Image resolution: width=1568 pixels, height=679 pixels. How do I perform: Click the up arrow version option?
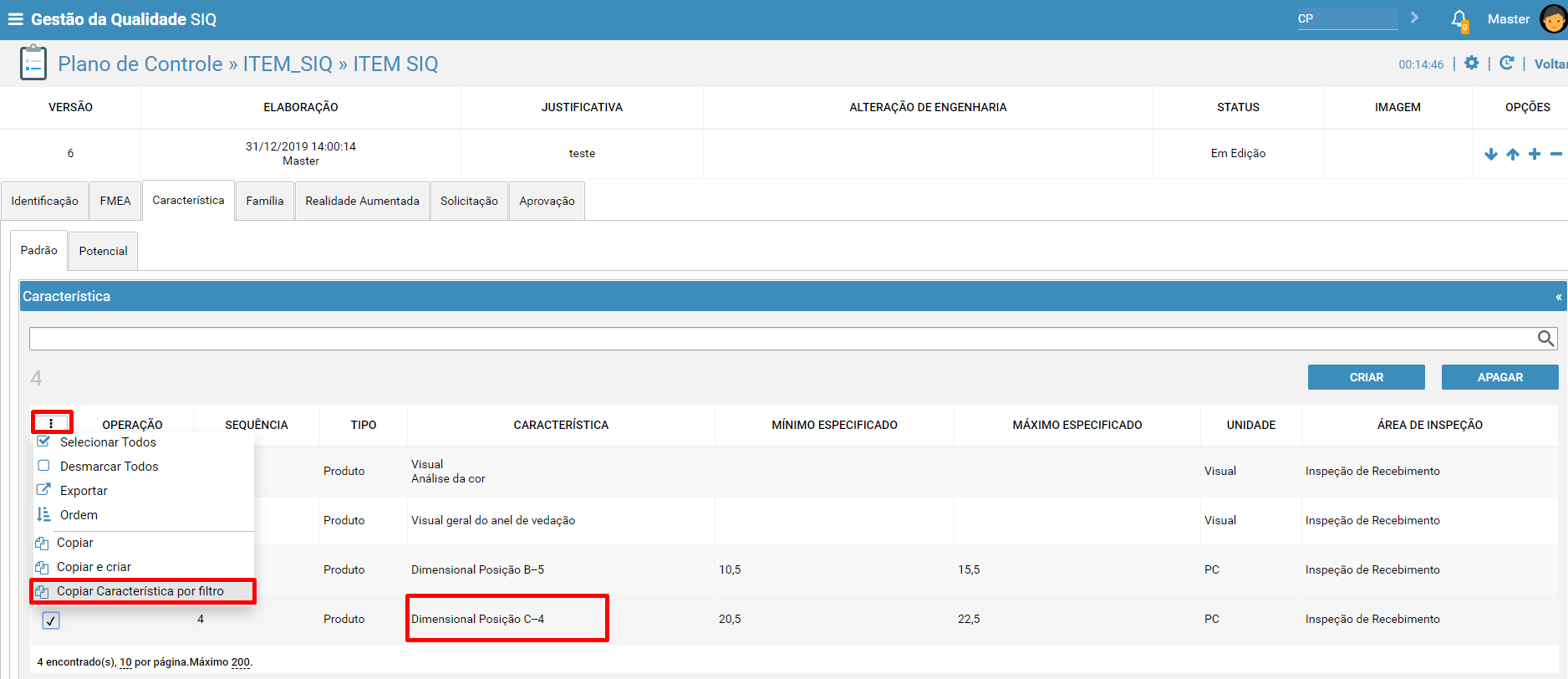tap(1513, 154)
